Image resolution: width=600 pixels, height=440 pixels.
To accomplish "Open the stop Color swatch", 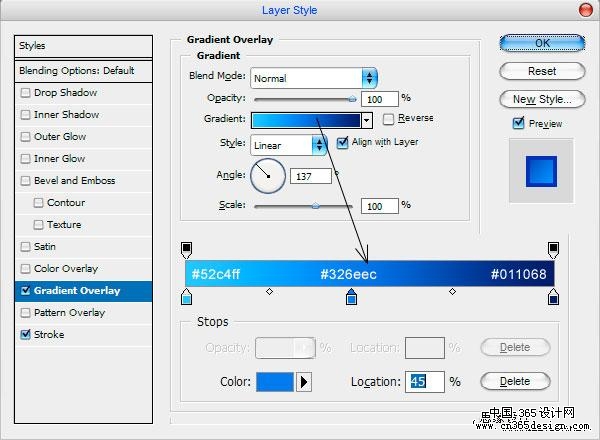I will [275, 382].
